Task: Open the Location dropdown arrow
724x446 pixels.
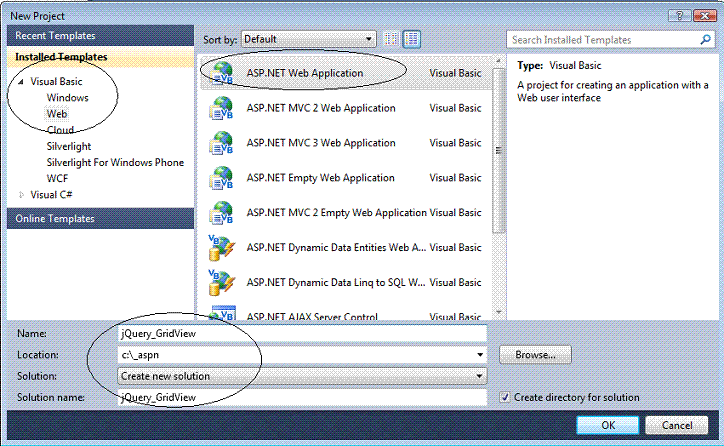Action: point(480,355)
